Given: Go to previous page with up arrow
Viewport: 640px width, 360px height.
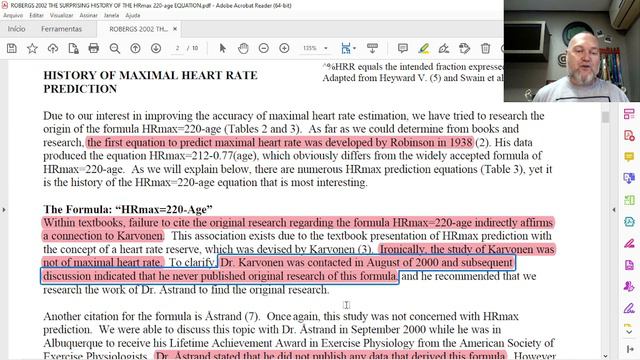Looking at the screenshot, I should tap(135, 49).
